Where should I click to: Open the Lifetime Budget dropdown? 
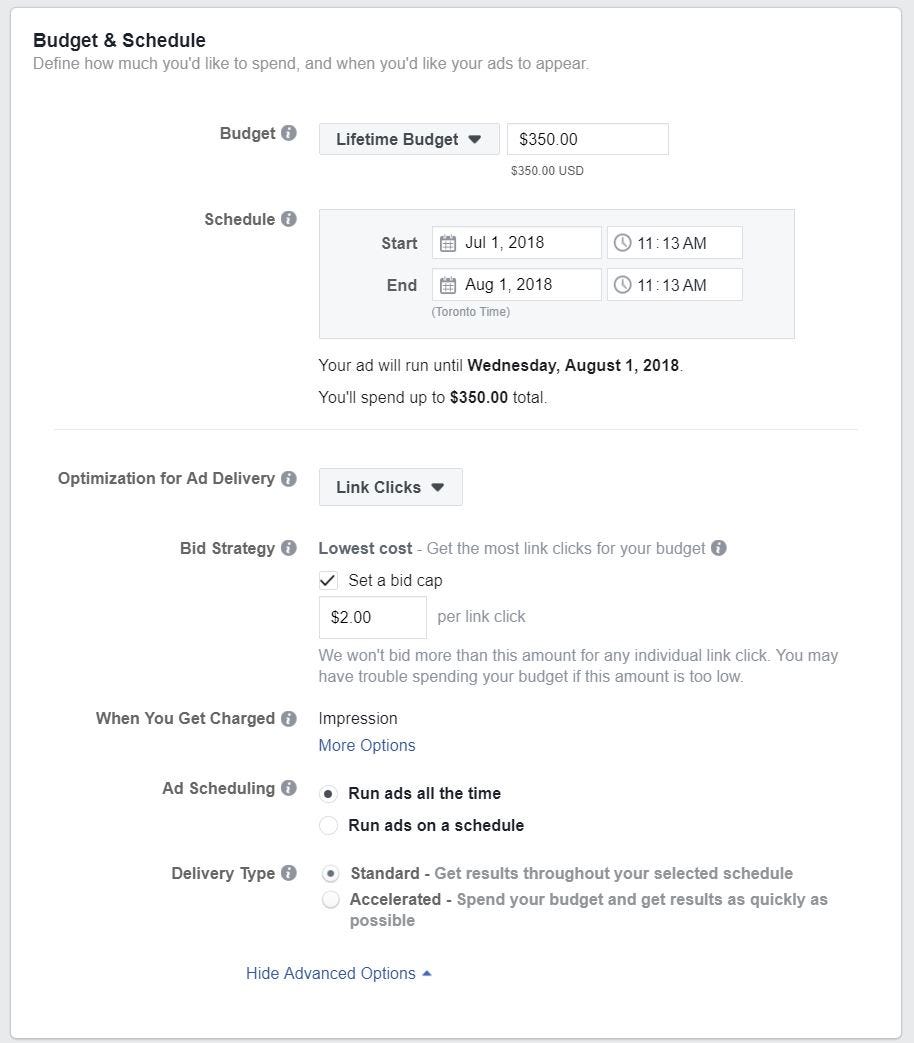[x=408, y=139]
